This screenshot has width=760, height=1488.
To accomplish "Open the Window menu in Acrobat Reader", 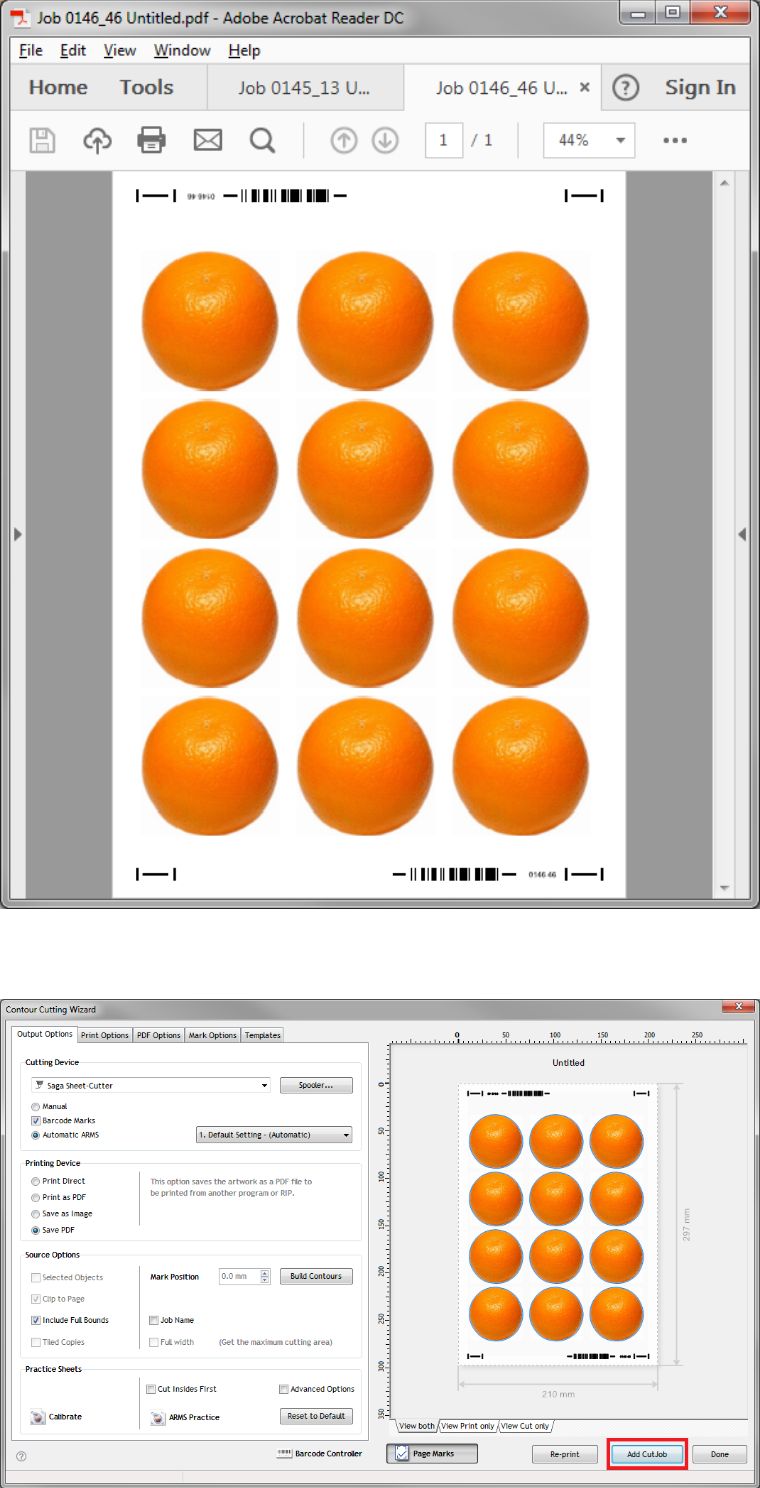I will pos(182,50).
